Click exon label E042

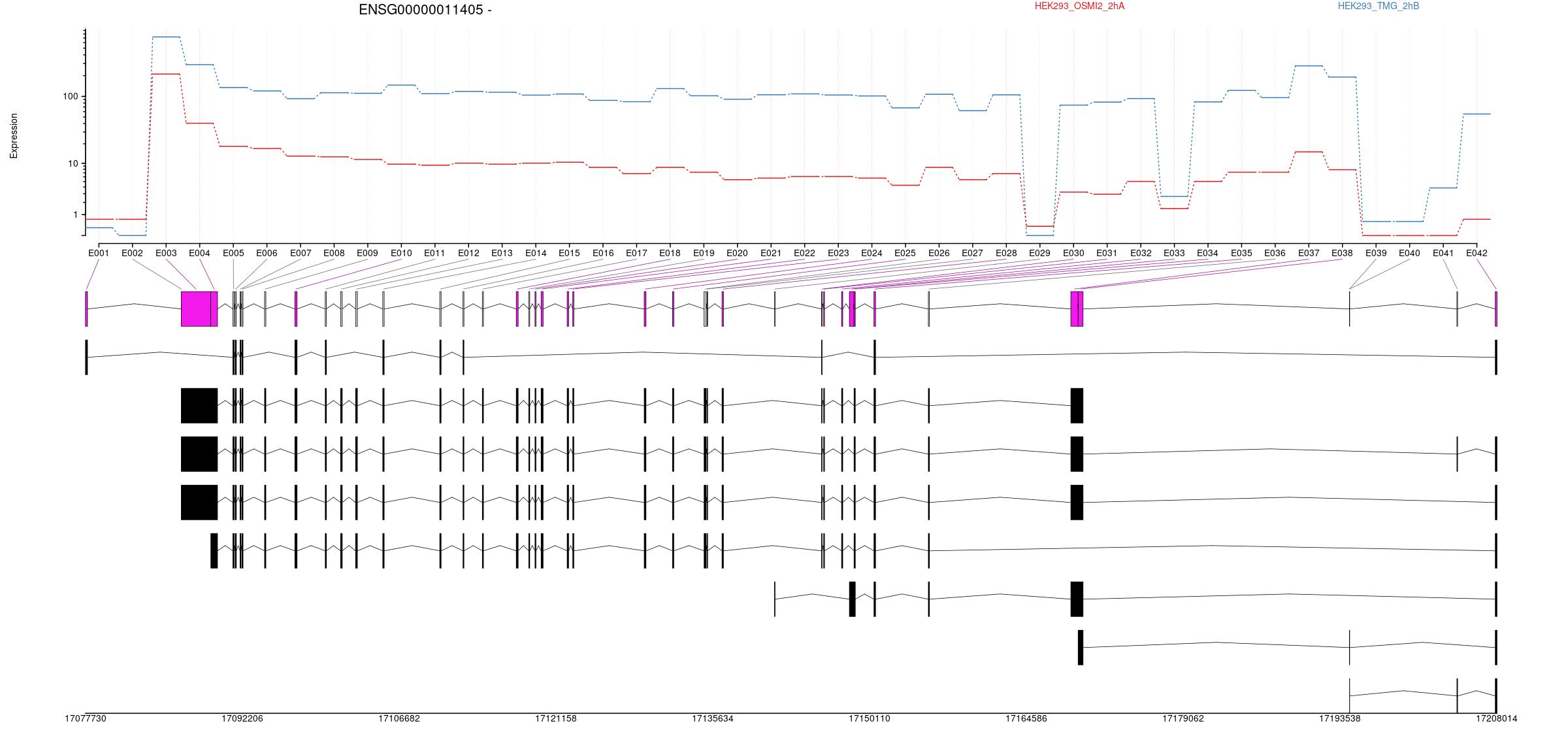[x=1477, y=253]
